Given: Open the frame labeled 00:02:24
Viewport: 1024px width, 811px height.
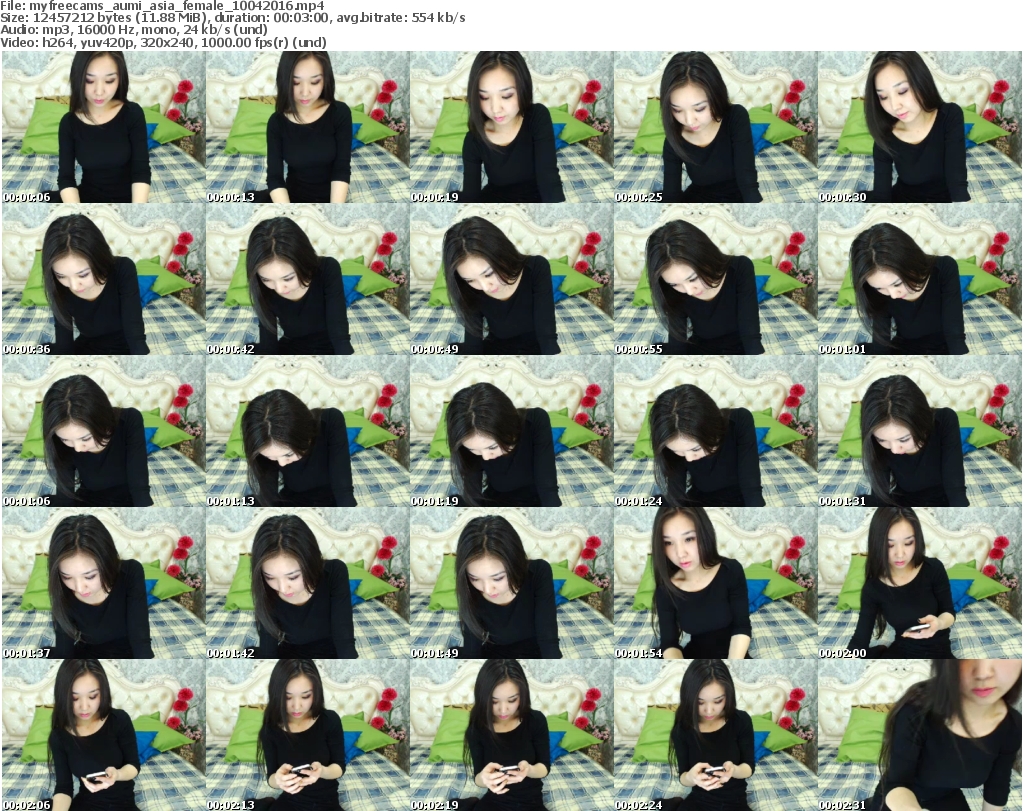Looking at the screenshot, I should (716, 735).
